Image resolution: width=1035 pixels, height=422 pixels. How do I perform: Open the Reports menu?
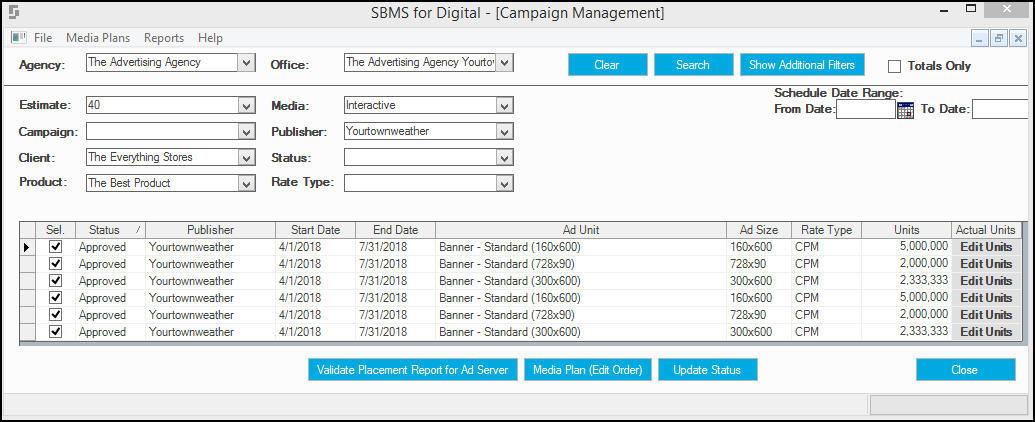coord(164,38)
